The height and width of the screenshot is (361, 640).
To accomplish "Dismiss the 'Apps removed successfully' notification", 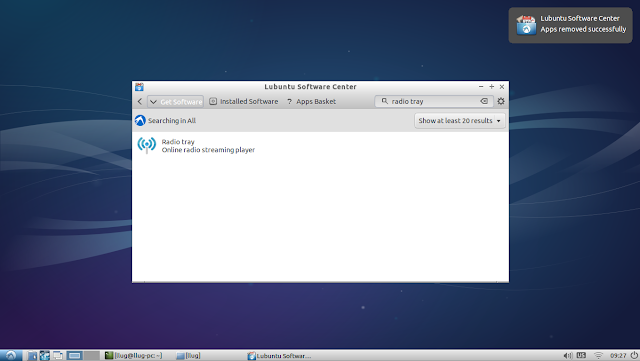I will (x=570, y=25).
